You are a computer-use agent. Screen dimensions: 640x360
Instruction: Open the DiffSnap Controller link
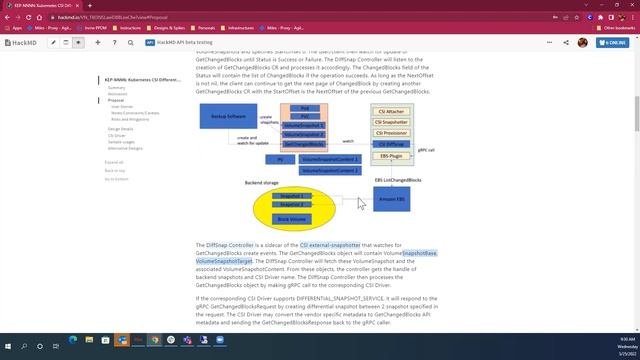[230, 245]
